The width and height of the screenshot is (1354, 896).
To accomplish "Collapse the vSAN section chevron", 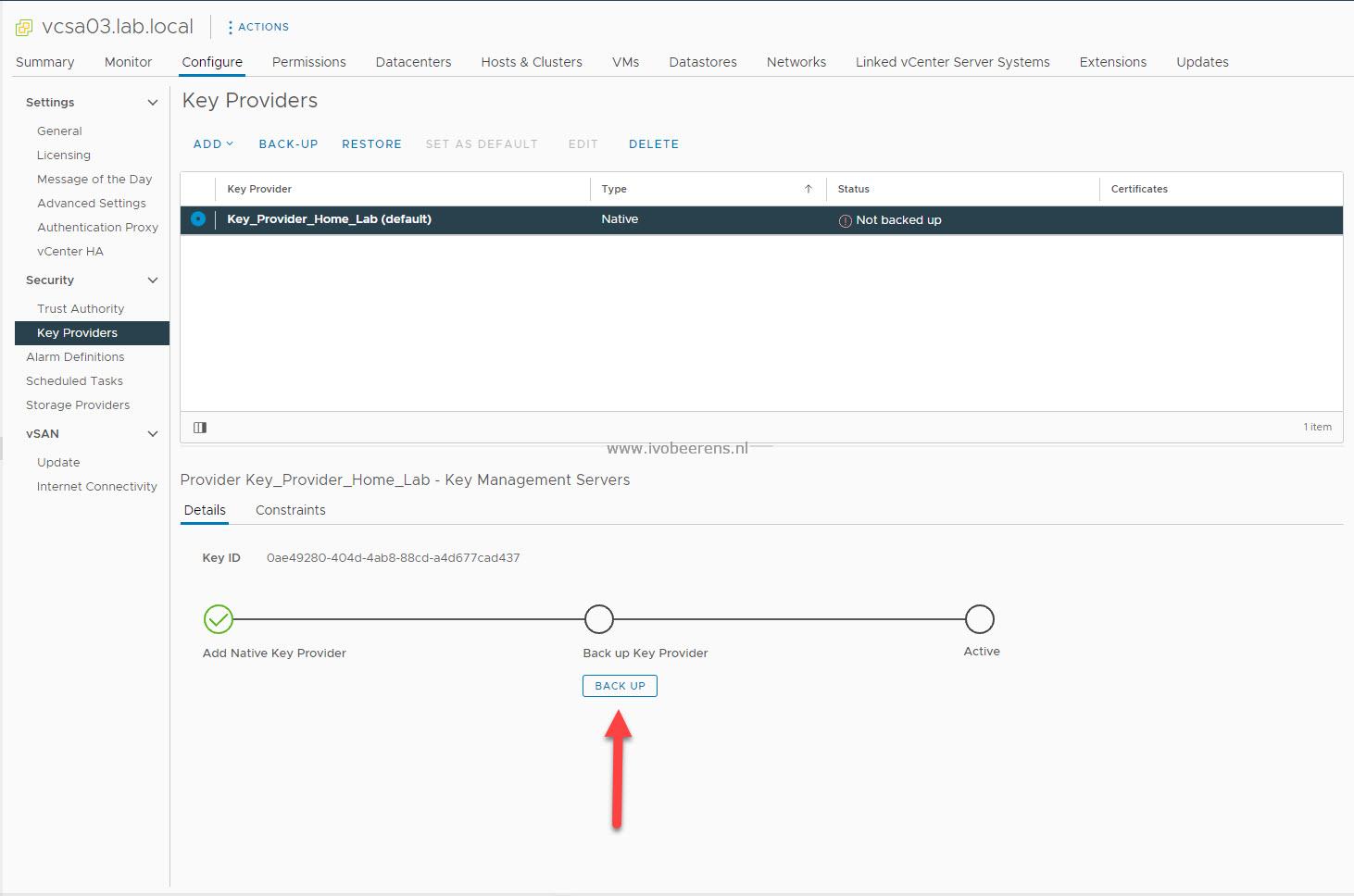I will pos(153,434).
